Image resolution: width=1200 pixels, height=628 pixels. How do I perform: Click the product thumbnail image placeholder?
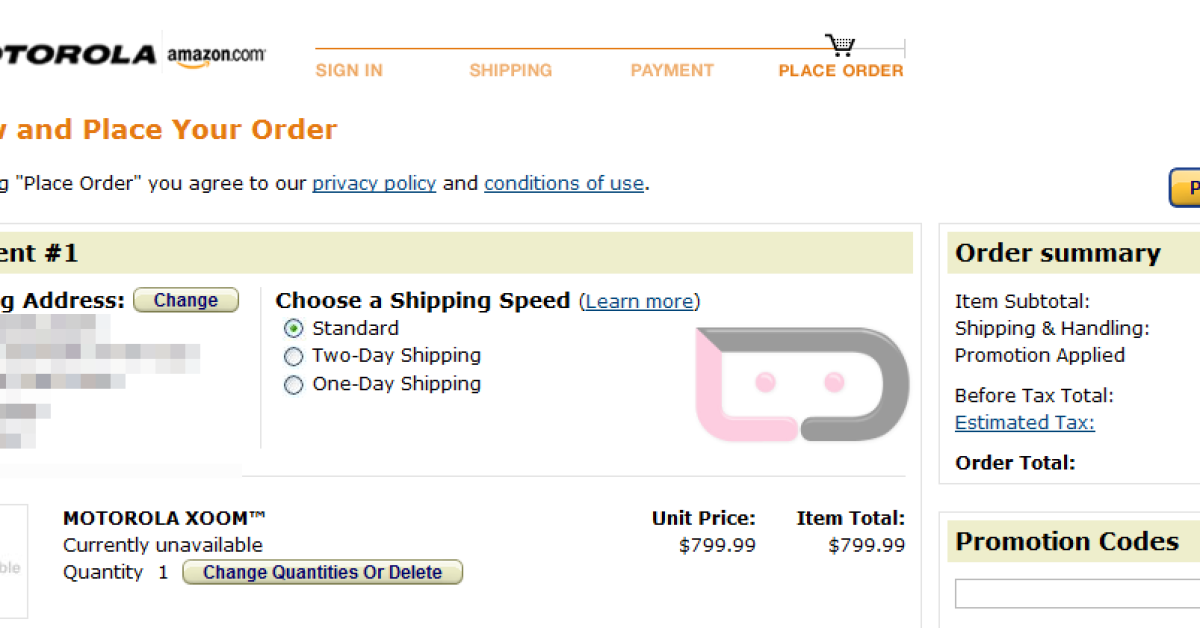[12, 562]
